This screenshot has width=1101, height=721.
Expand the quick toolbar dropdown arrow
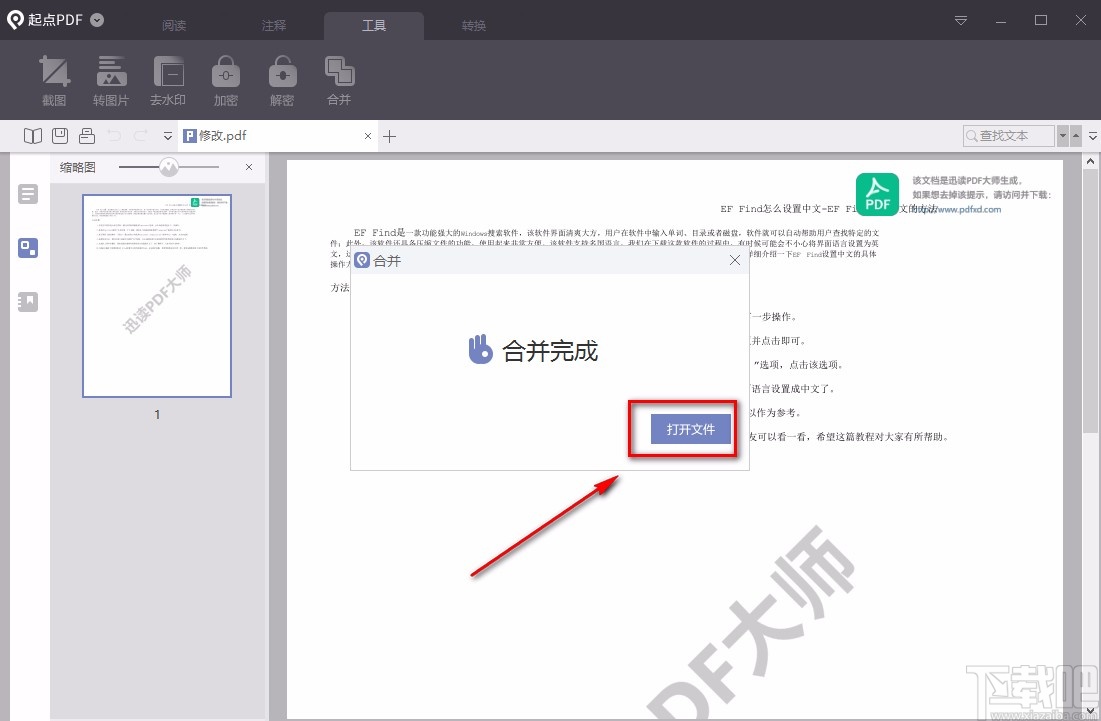click(168, 136)
